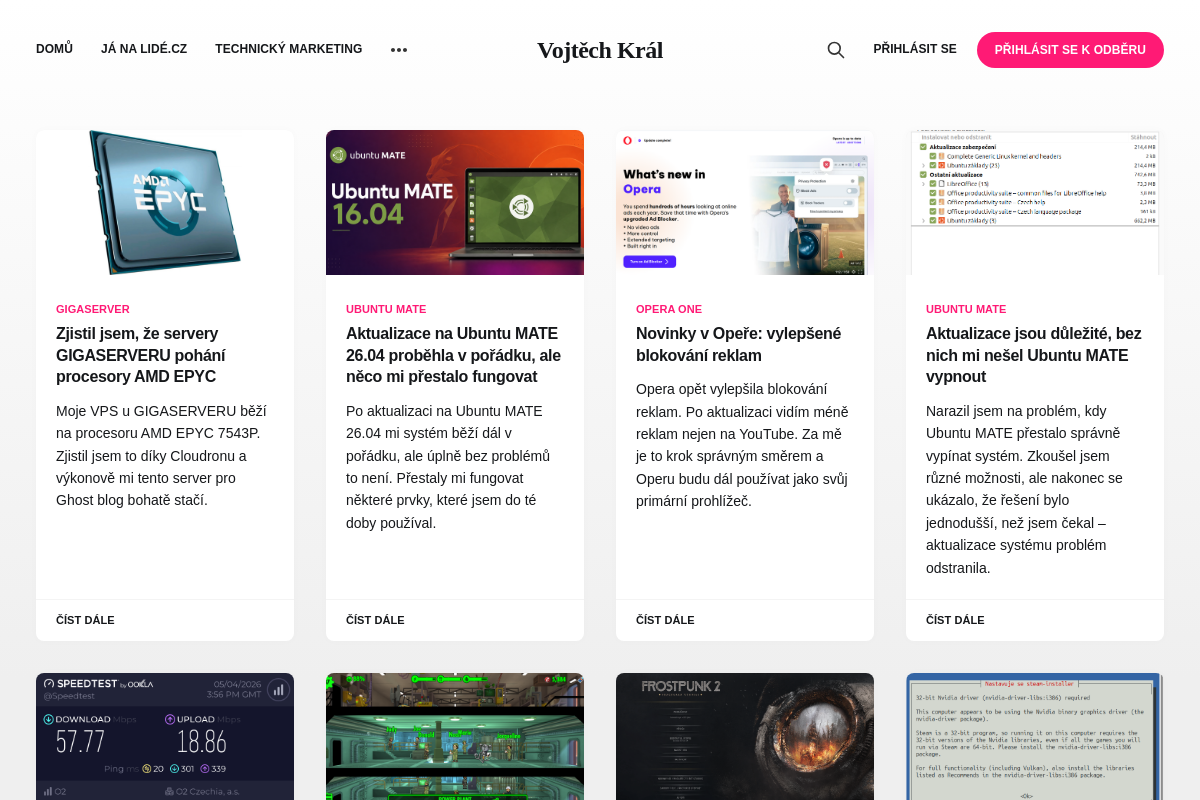
Task: Open the steam-installer Nvidia driver thumbnail
Action: [1035, 736]
